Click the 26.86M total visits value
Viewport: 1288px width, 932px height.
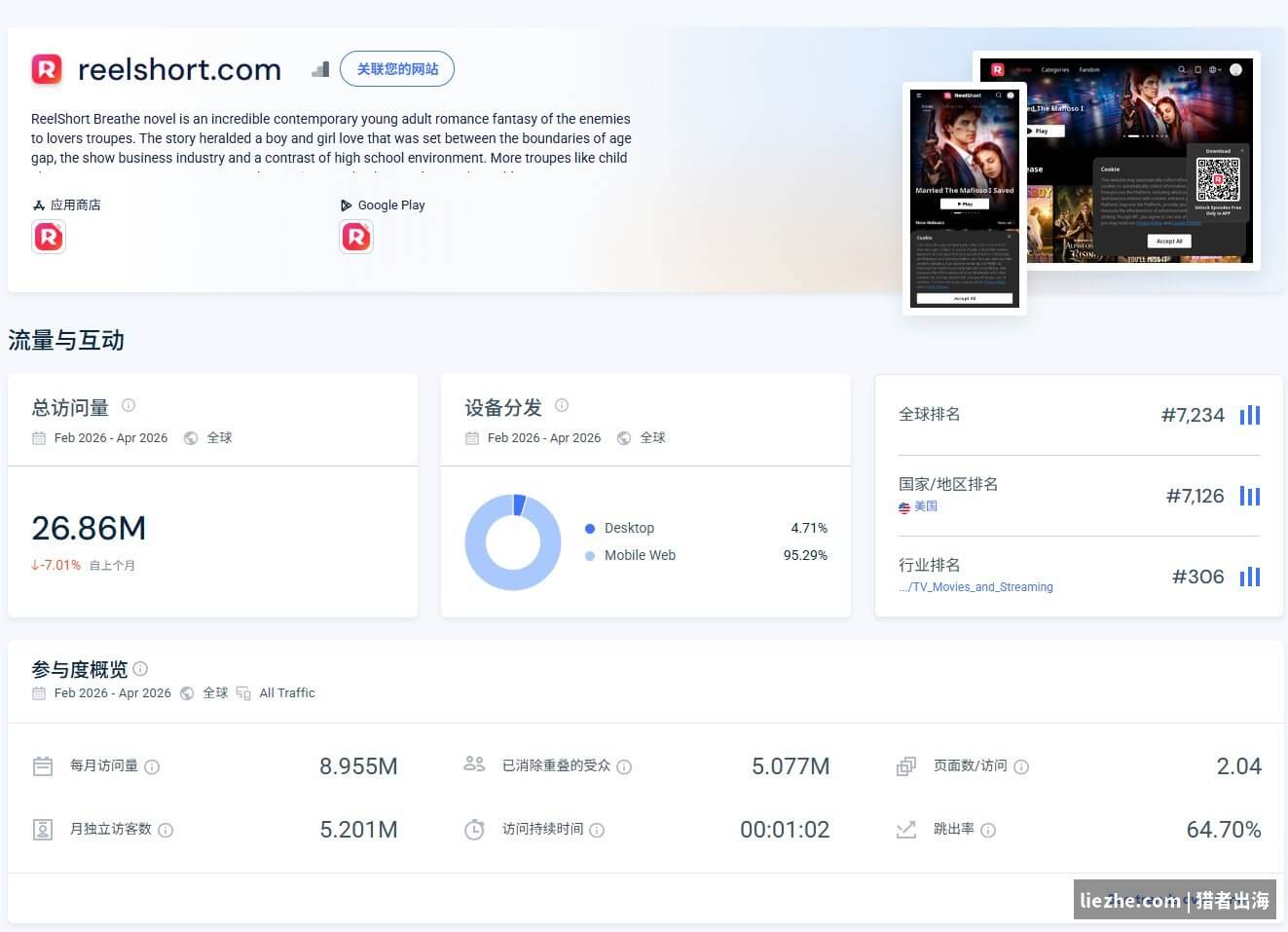coord(89,528)
